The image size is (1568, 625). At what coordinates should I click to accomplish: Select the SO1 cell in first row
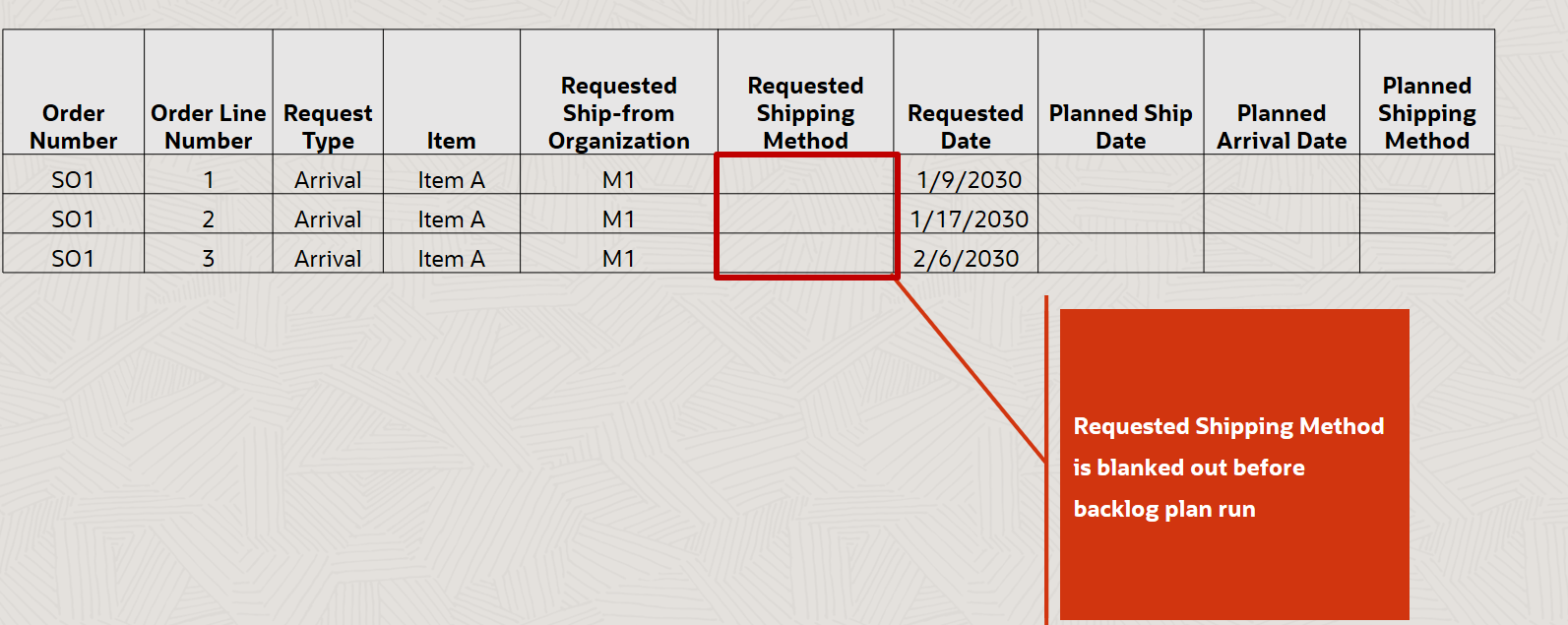tap(73, 179)
